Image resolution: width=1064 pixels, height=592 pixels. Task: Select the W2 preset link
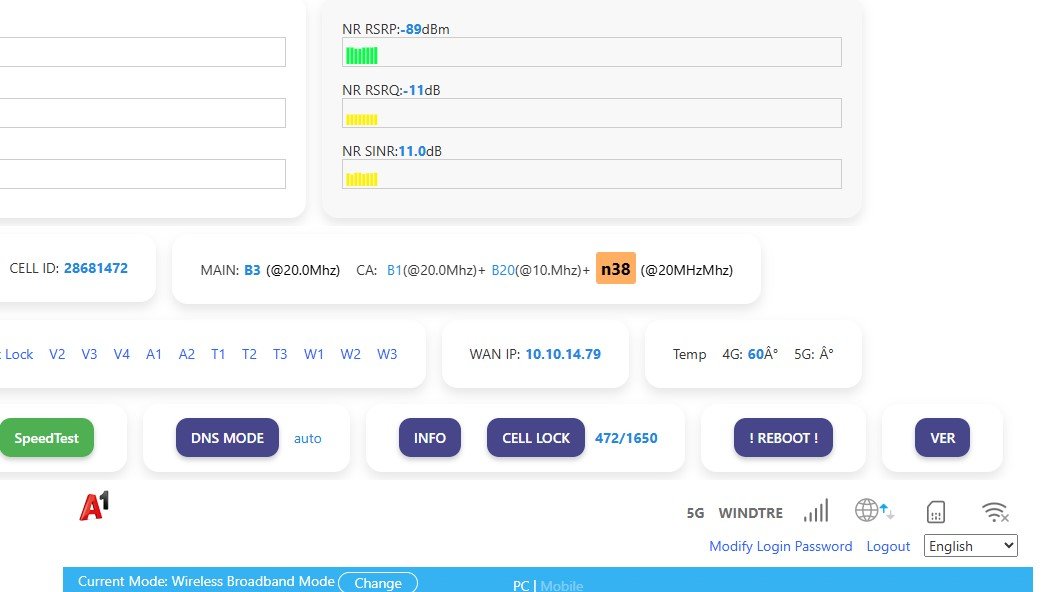350,354
